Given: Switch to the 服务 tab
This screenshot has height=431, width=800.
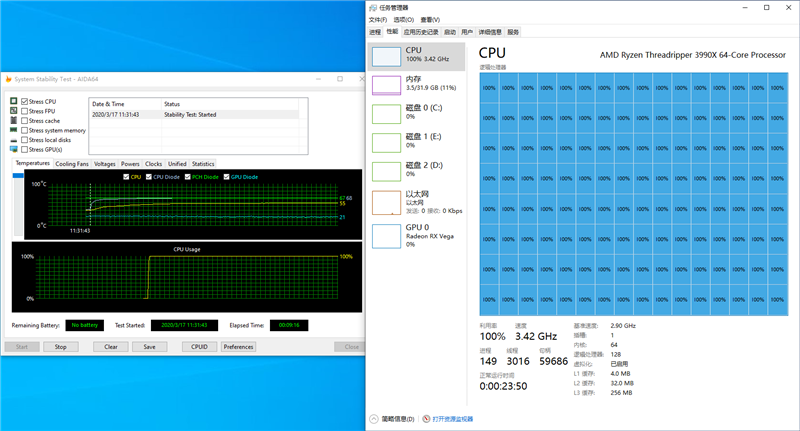Looking at the screenshot, I should pyautogui.click(x=513, y=32).
